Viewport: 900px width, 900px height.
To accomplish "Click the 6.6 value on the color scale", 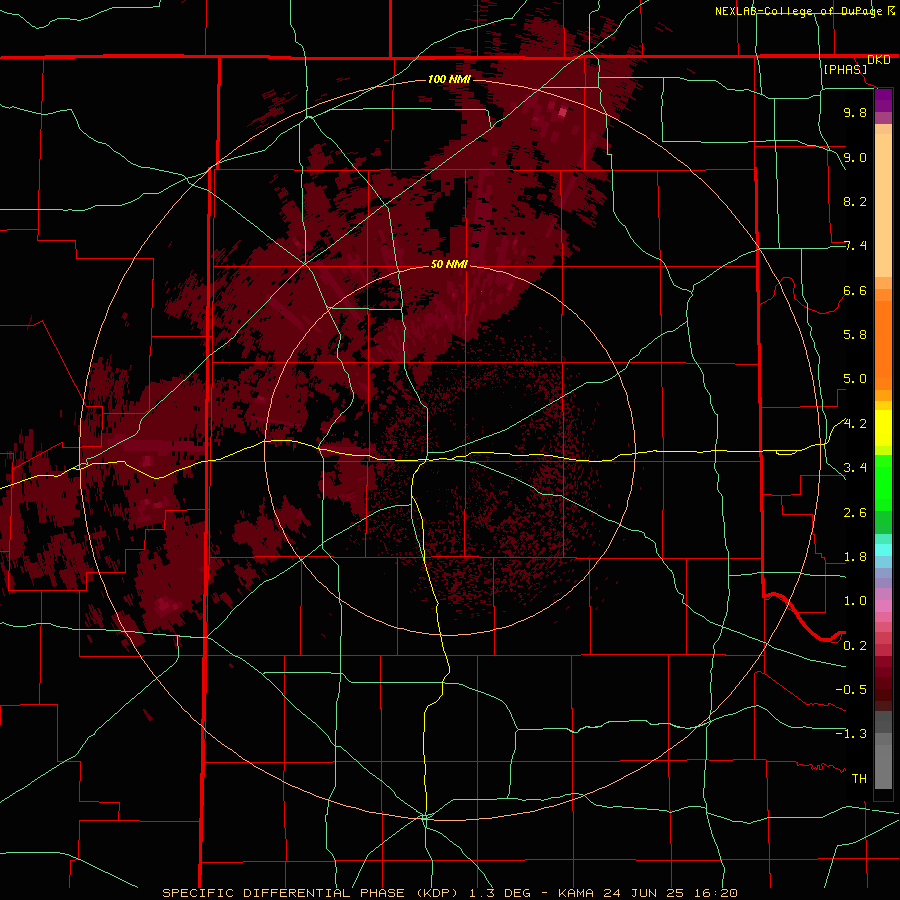I will pos(855,290).
